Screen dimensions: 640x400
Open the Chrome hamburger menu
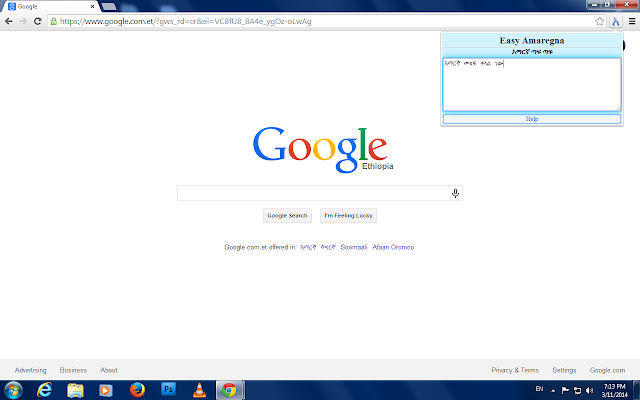click(632, 21)
